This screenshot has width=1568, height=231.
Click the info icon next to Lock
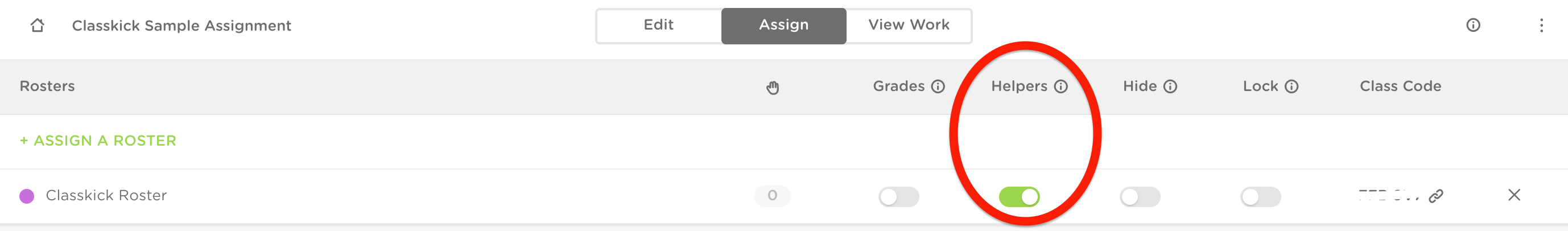click(1291, 86)
